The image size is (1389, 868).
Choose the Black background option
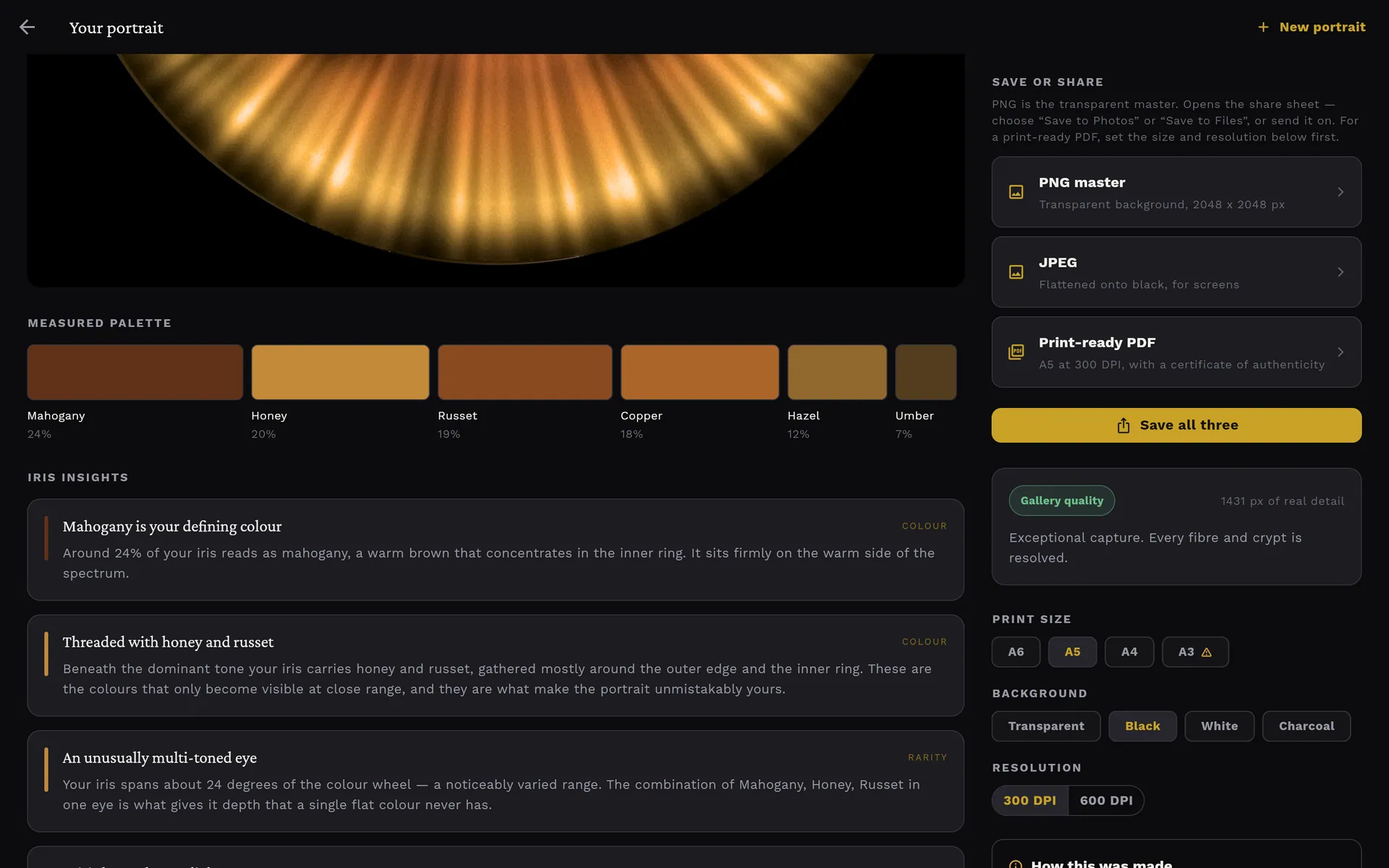pos(1142,726)
